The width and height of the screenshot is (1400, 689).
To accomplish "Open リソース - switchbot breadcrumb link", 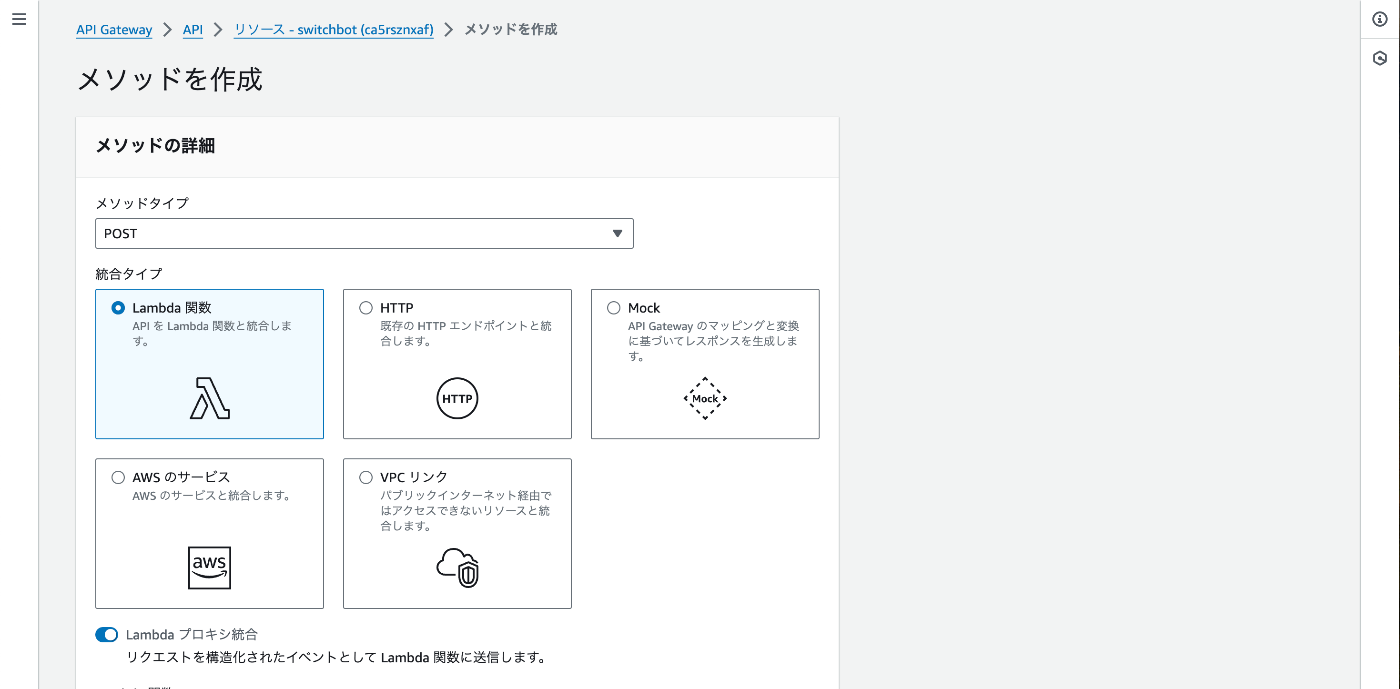I will coord(334,30).
